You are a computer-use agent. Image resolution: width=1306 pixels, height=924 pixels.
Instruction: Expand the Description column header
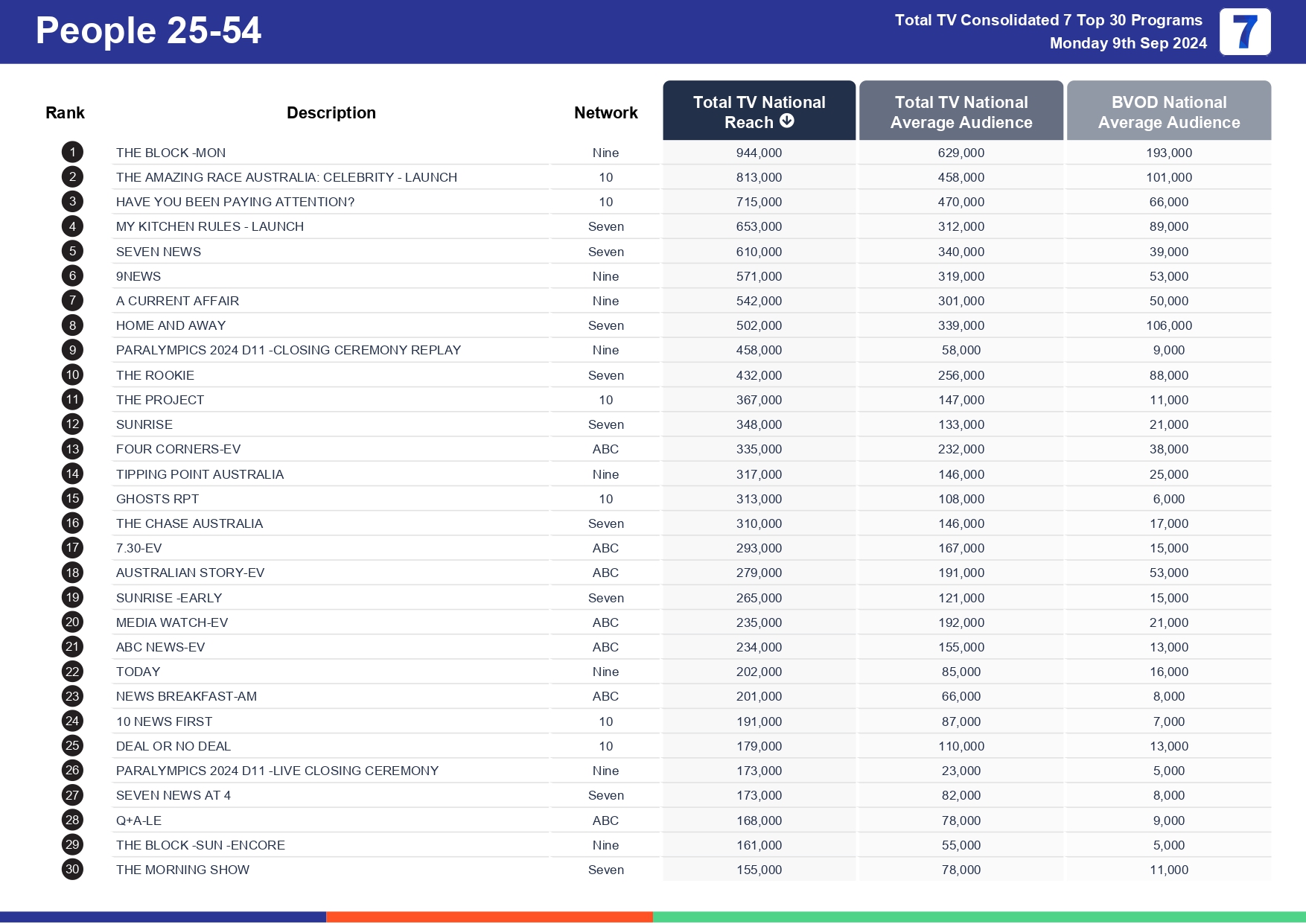pyautogui.click(x=331, y=112)
